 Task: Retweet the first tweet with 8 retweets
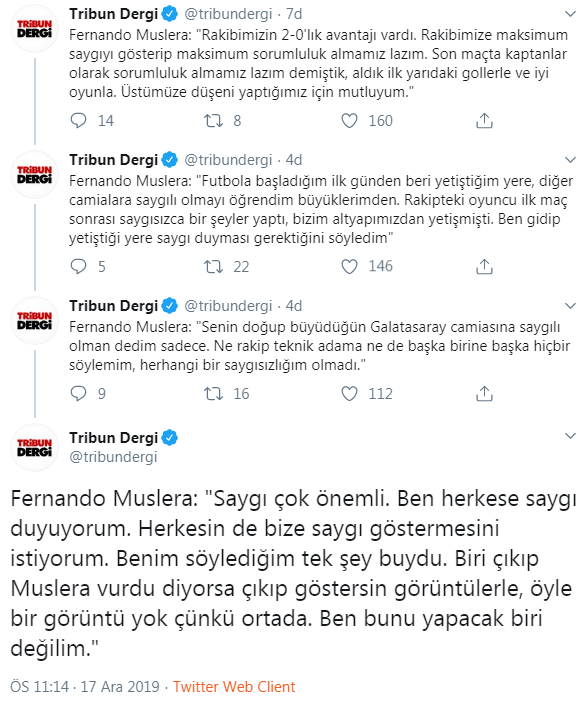pos(213,120)
